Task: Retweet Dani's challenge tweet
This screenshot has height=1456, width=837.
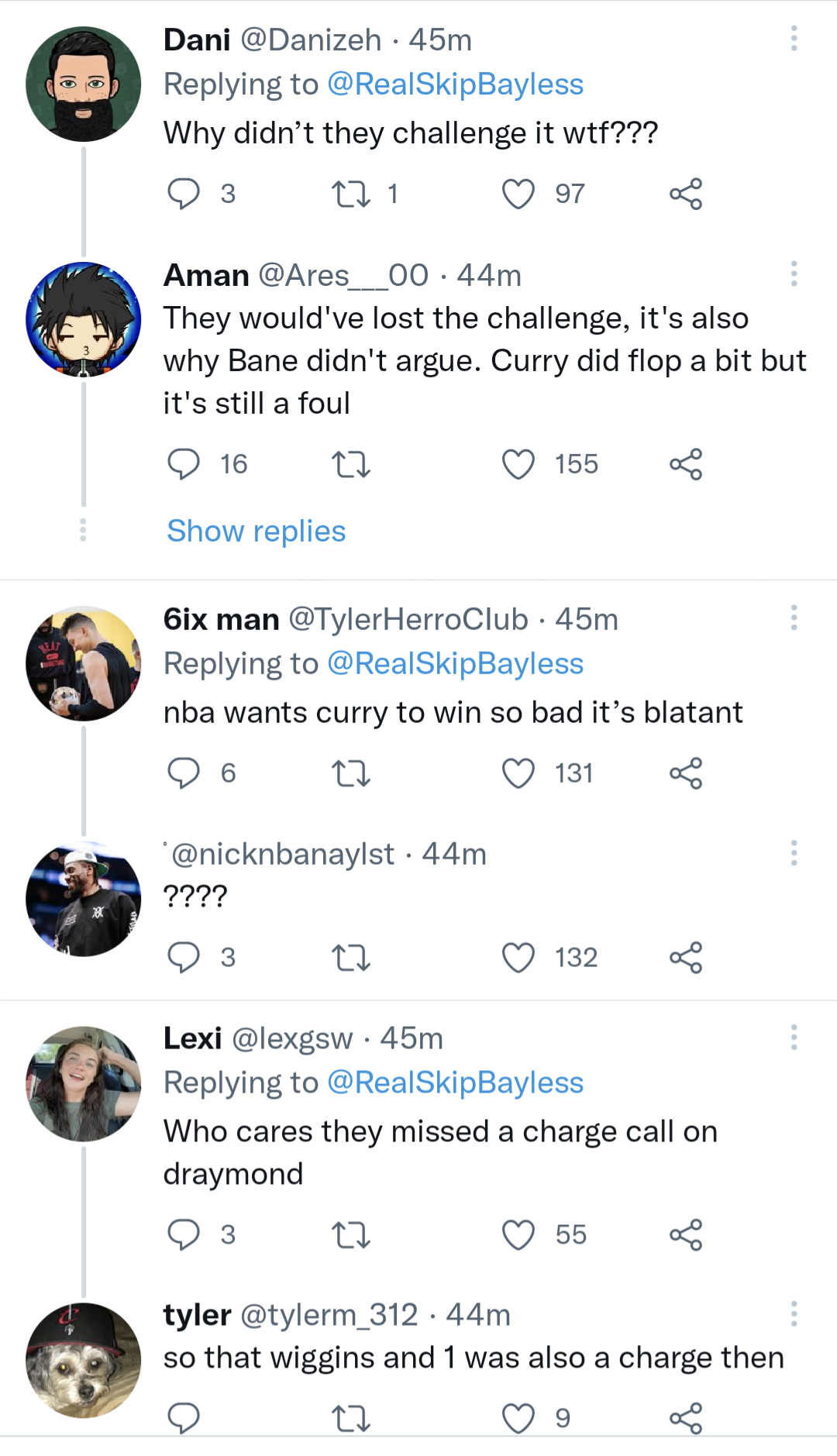Action: click(350, 194)
